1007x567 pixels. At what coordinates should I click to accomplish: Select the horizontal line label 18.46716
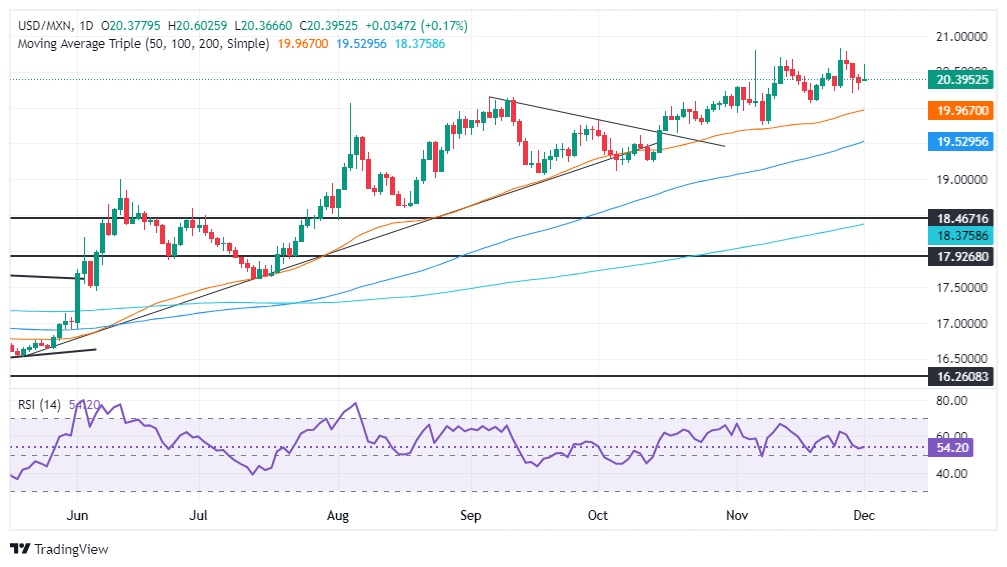(961, 219)
